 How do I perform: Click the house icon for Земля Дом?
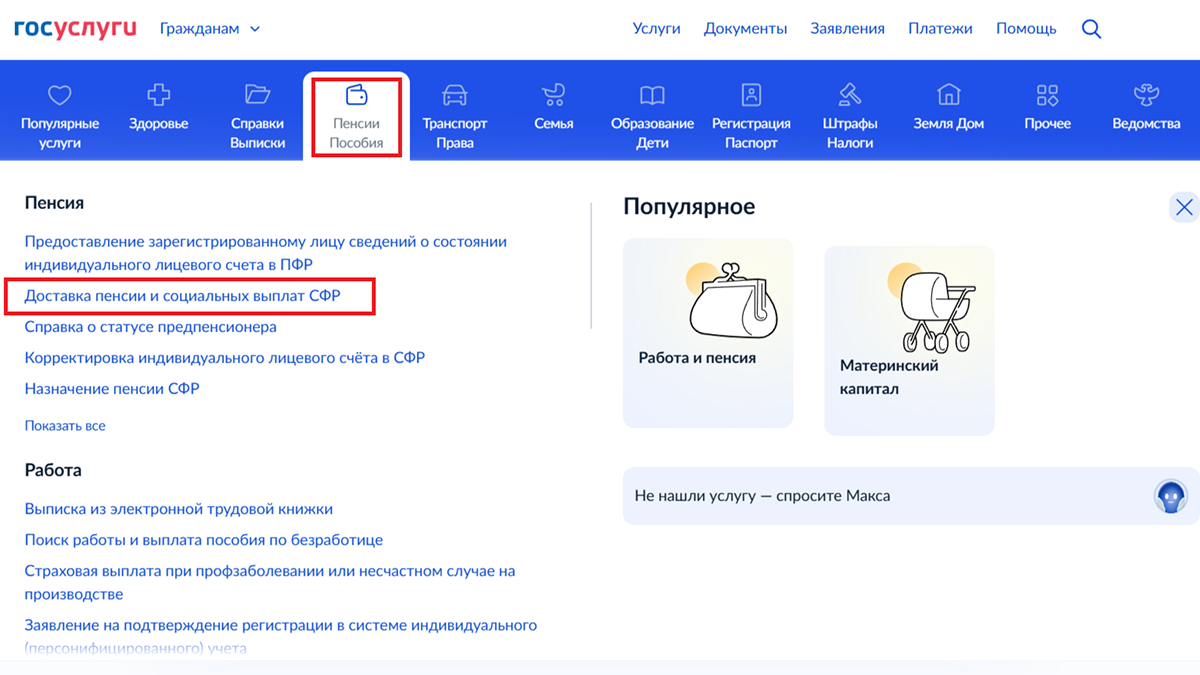tap(948, 95)
